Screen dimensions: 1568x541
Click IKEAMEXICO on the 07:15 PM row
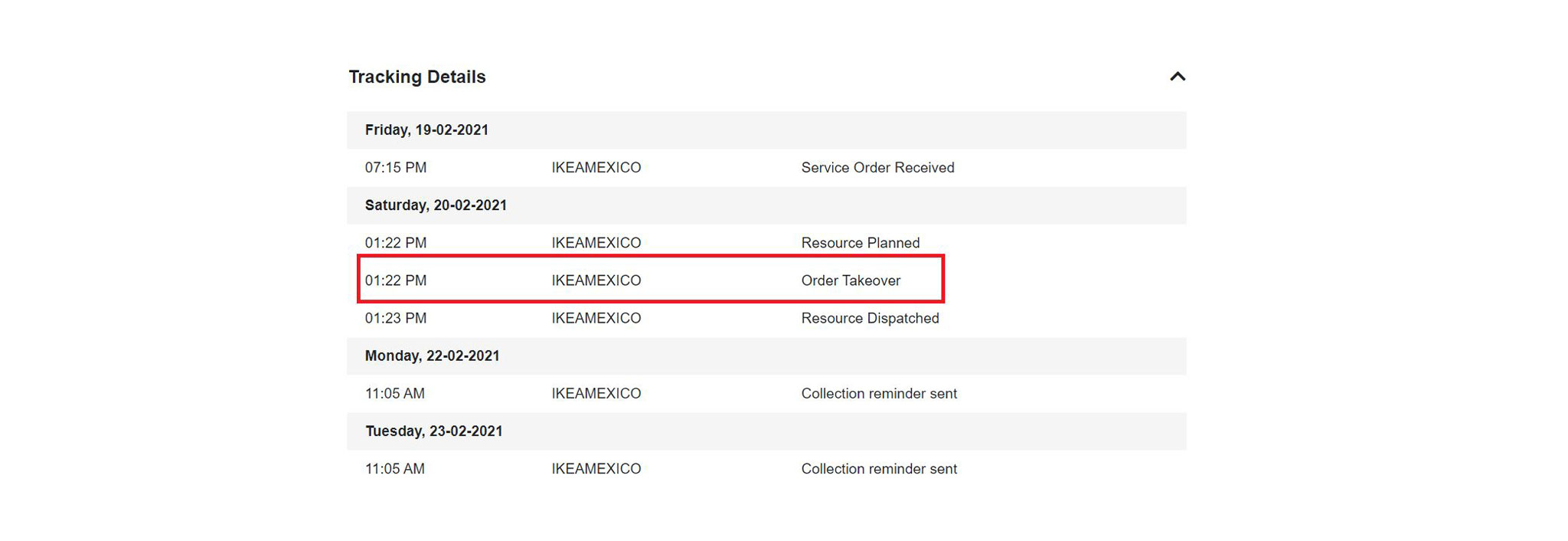click(x=597, y=167)
